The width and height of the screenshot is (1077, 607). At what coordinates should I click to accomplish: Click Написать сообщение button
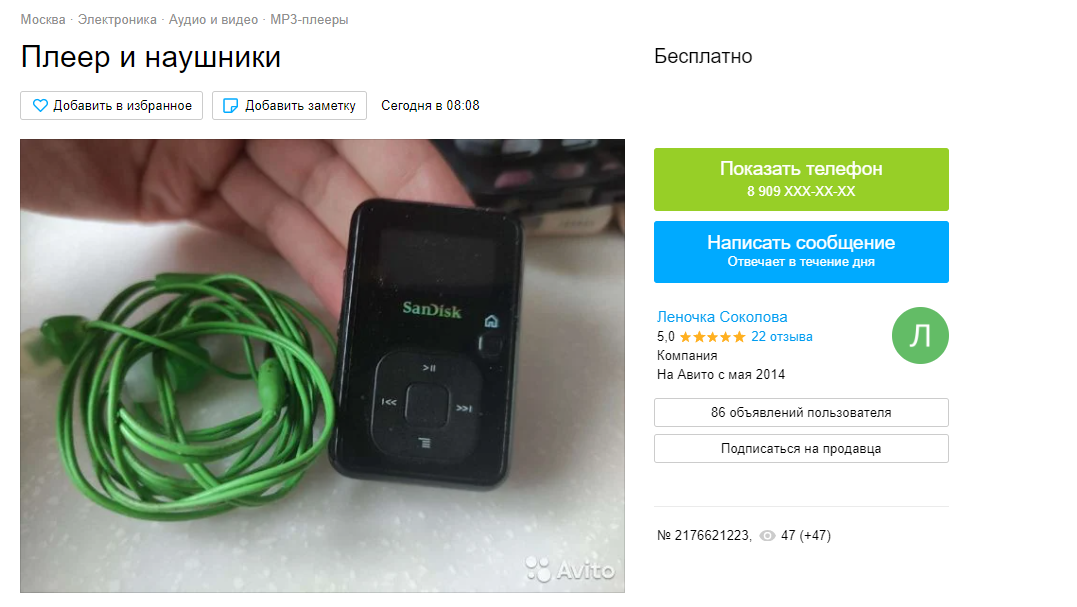(801, 252)
